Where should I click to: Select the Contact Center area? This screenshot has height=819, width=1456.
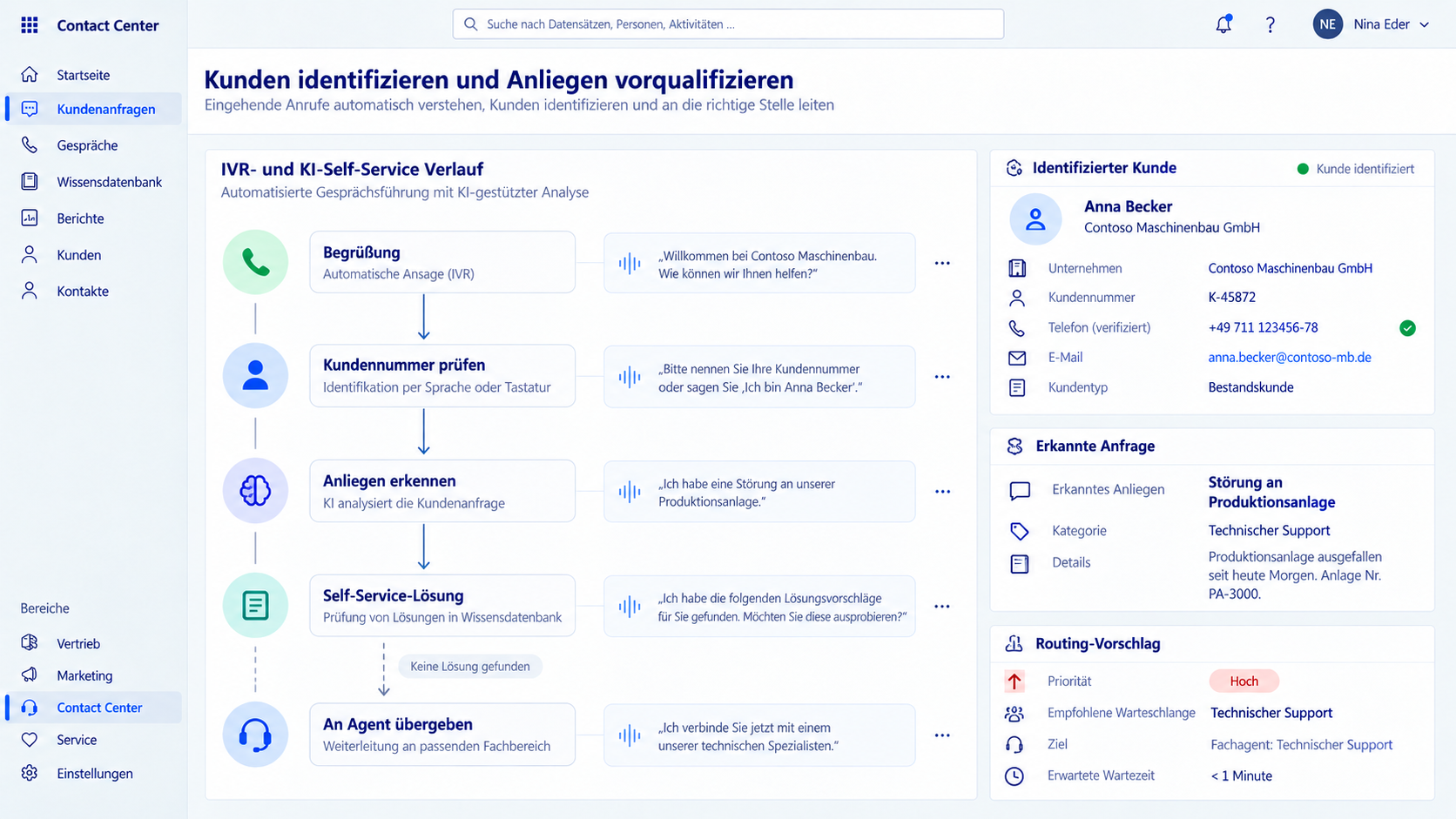(93, 708)
